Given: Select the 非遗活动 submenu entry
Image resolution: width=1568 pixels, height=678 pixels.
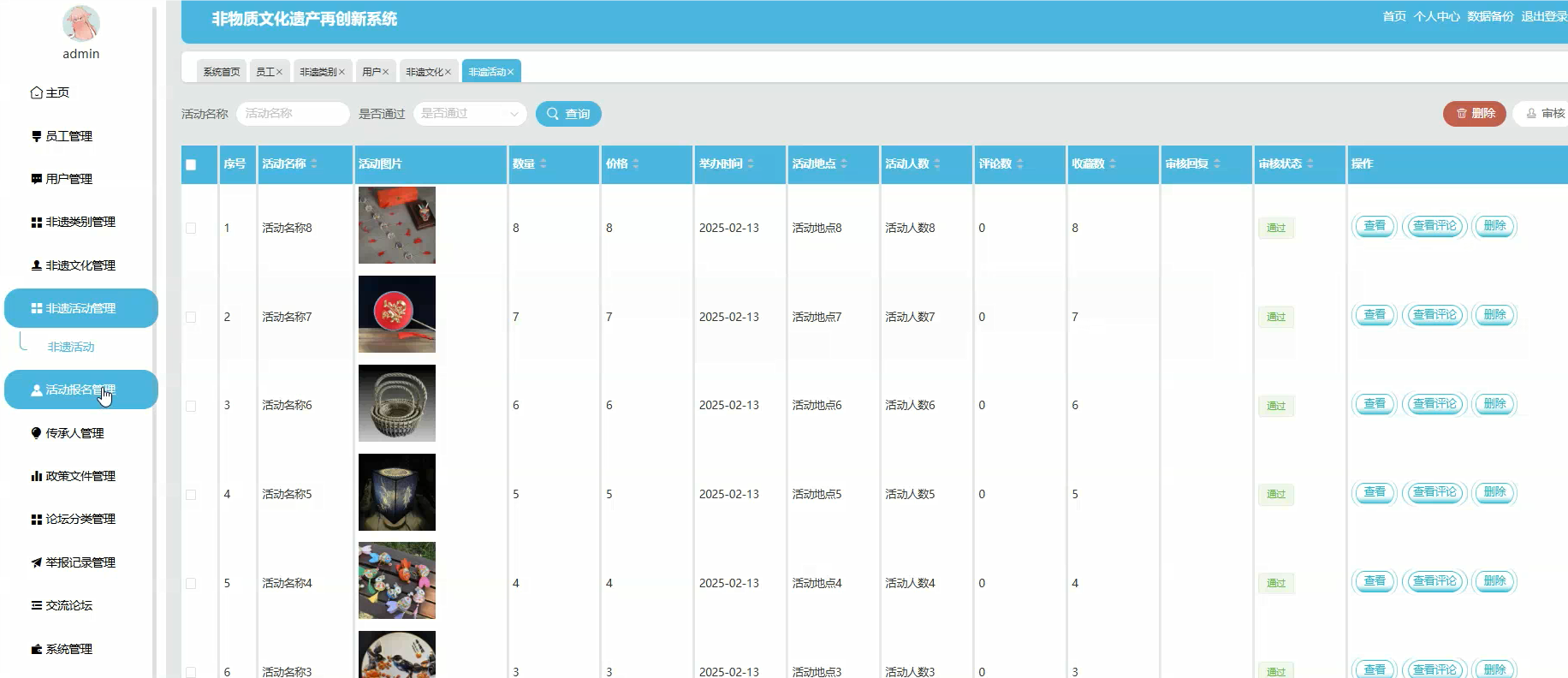Looking at the screenshot, I should [x=71, y=347].
